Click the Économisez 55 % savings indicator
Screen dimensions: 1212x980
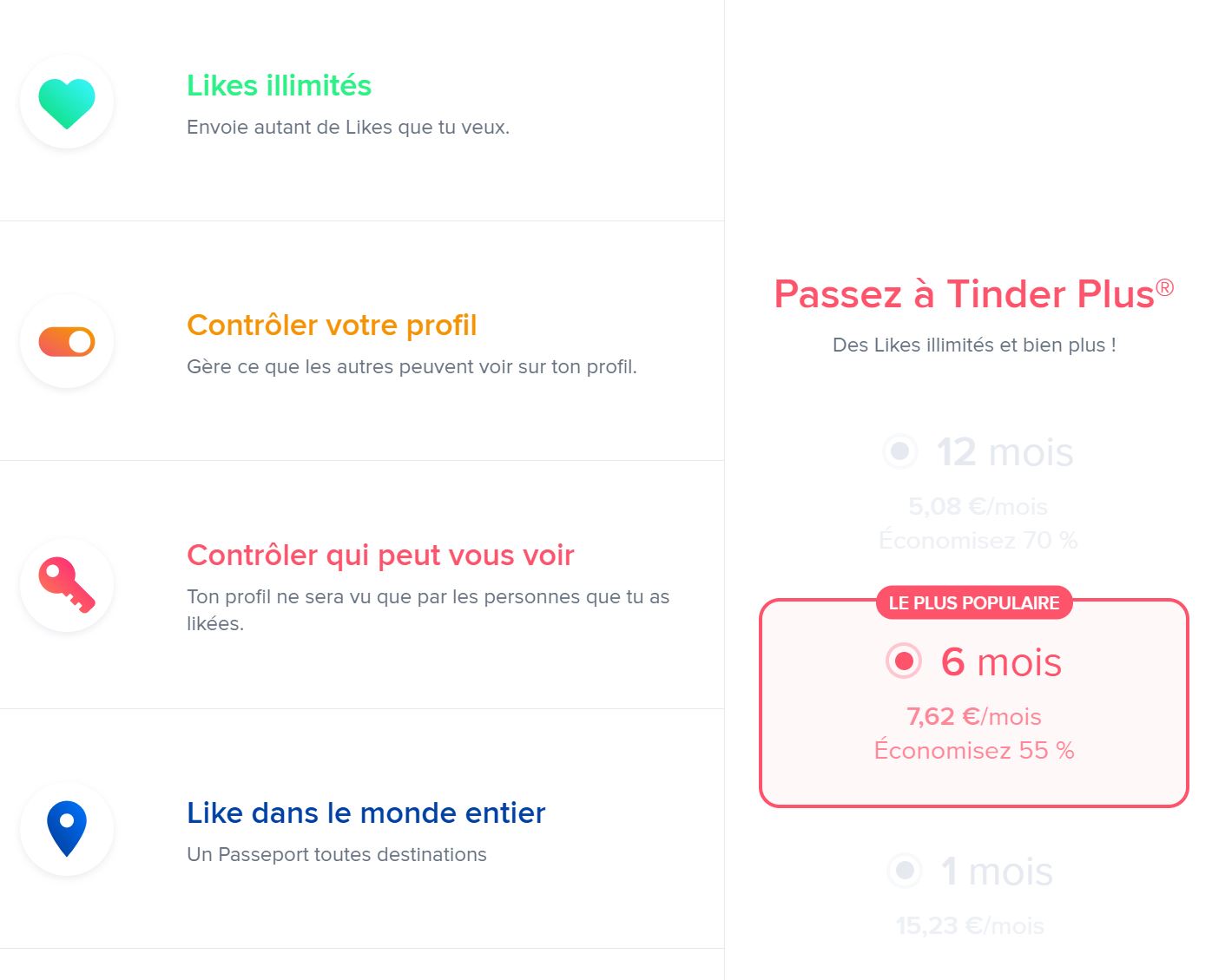(974, 750)
